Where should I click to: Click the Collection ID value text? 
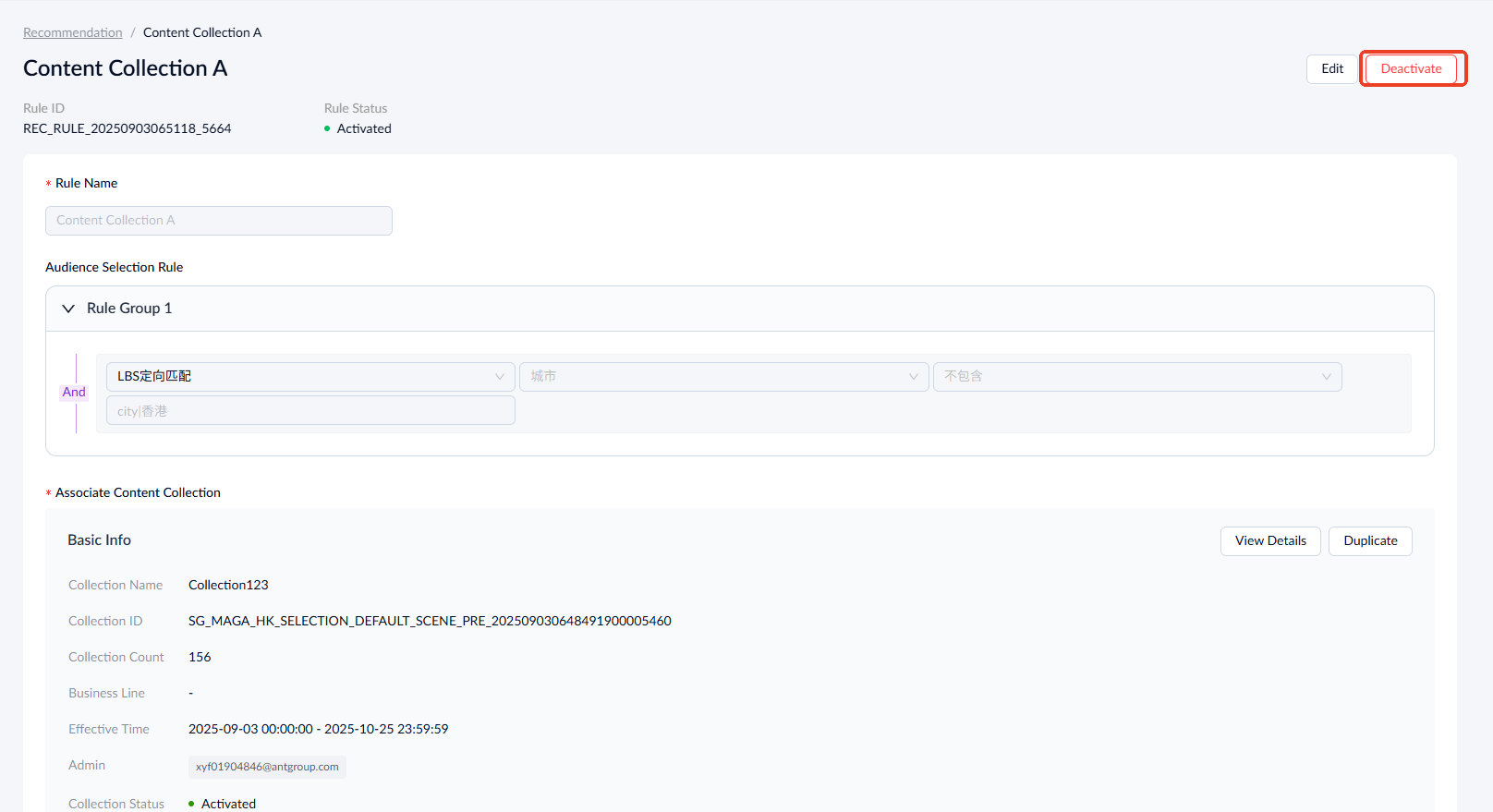(x=430, y=622)
